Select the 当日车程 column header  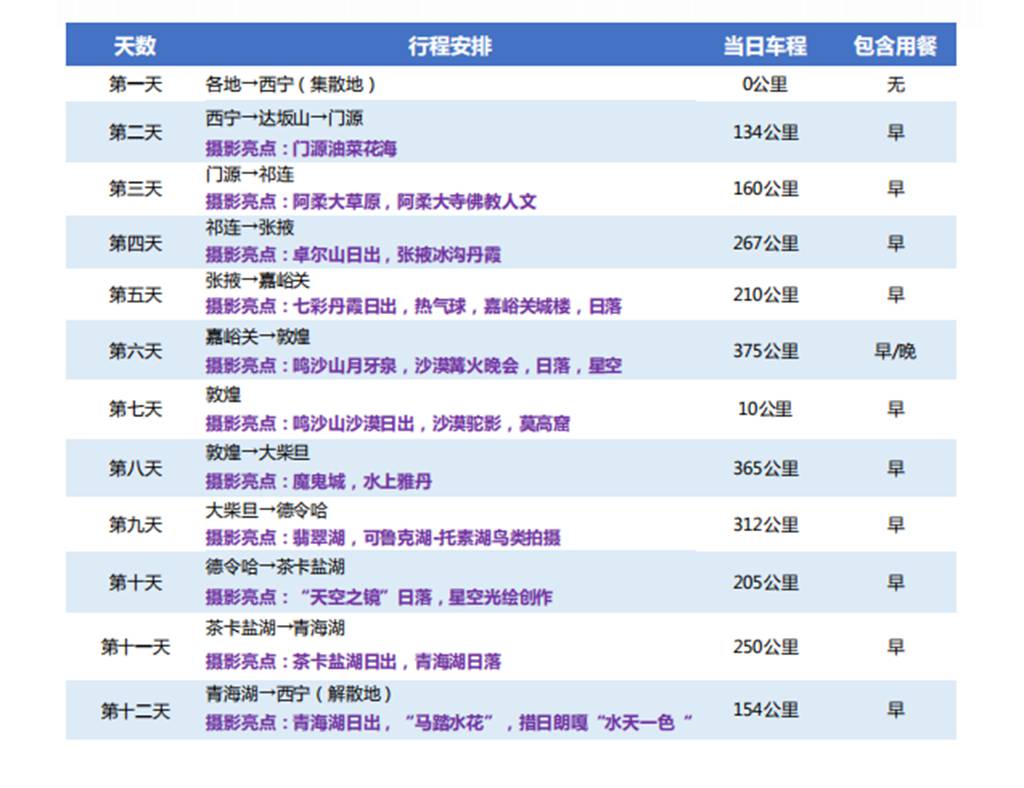pos(765,46)
